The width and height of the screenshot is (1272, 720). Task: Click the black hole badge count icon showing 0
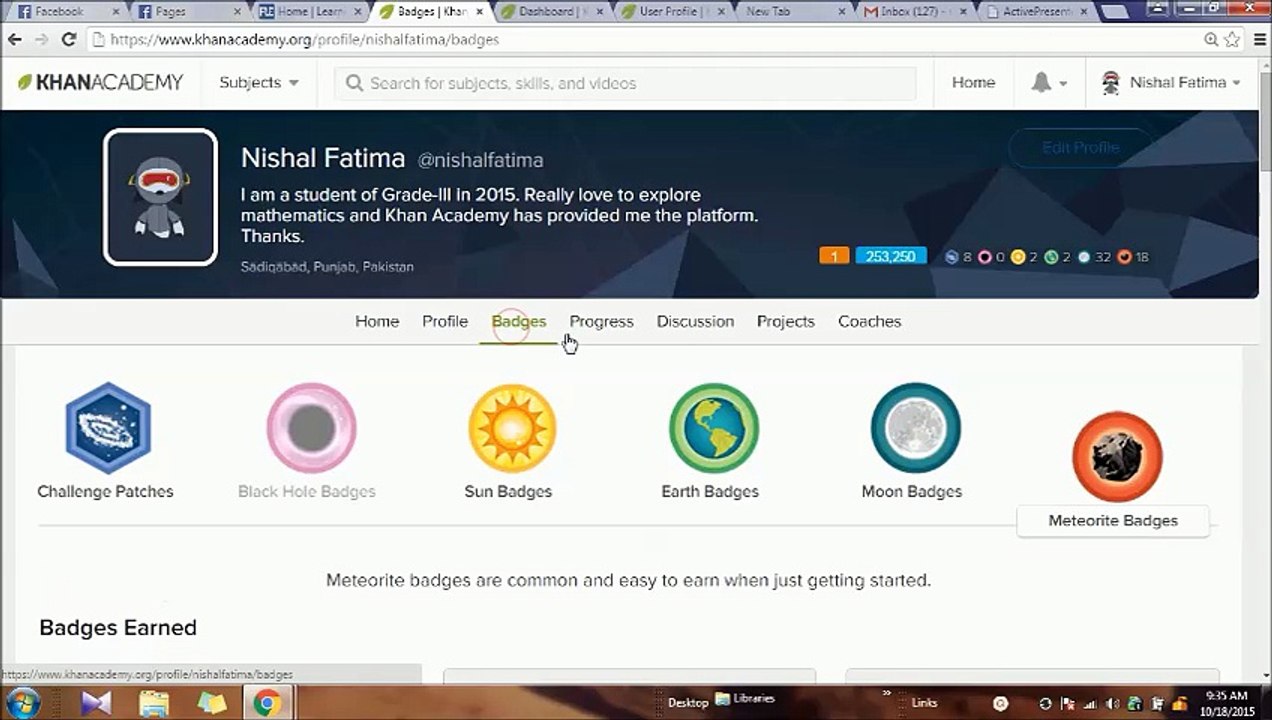click(984, 257)
